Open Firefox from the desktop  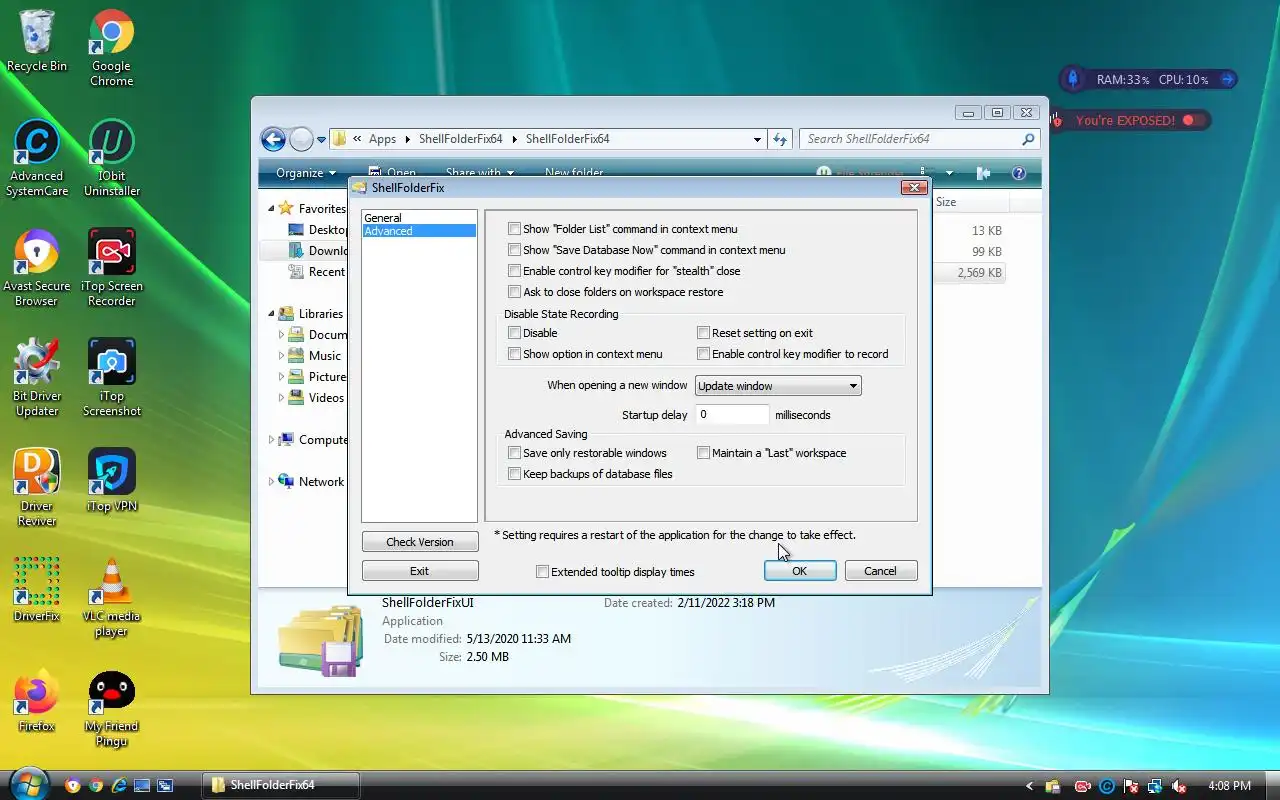coord(37,700)
